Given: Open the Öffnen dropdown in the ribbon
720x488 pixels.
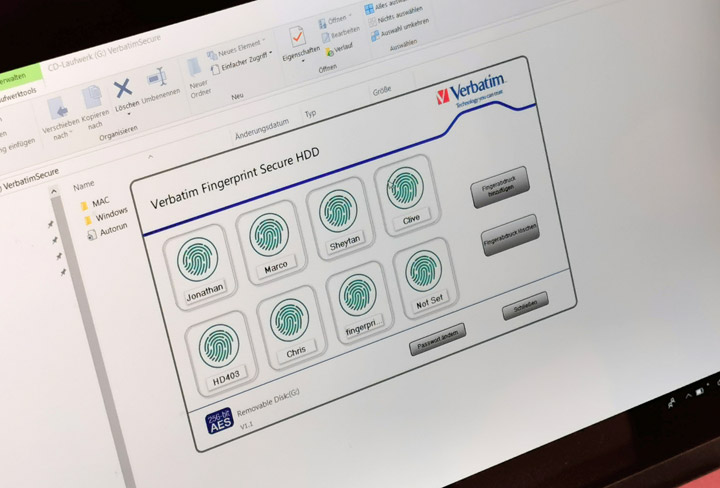Looking at the screenshot, I should click(x=336, y=21).
